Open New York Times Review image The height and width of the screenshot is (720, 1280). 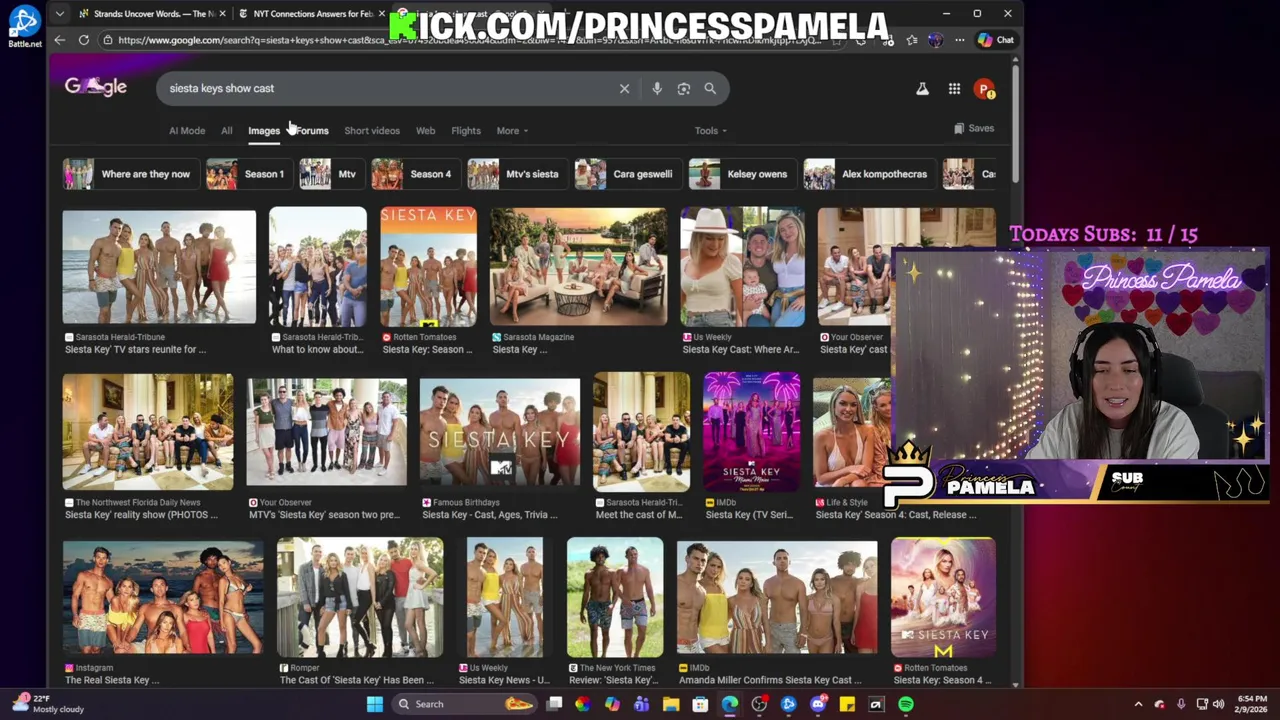click(x=615, y=597)
